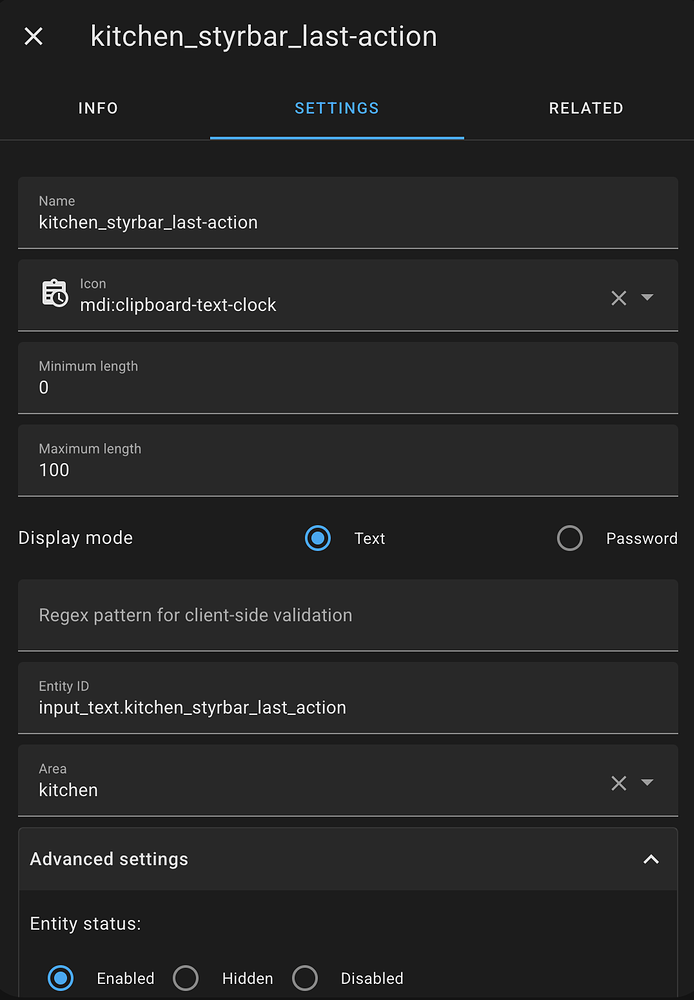The height and width of the screenshot is (1000, 694).
Task: Set entity status to Hidden
Action: 186,978
